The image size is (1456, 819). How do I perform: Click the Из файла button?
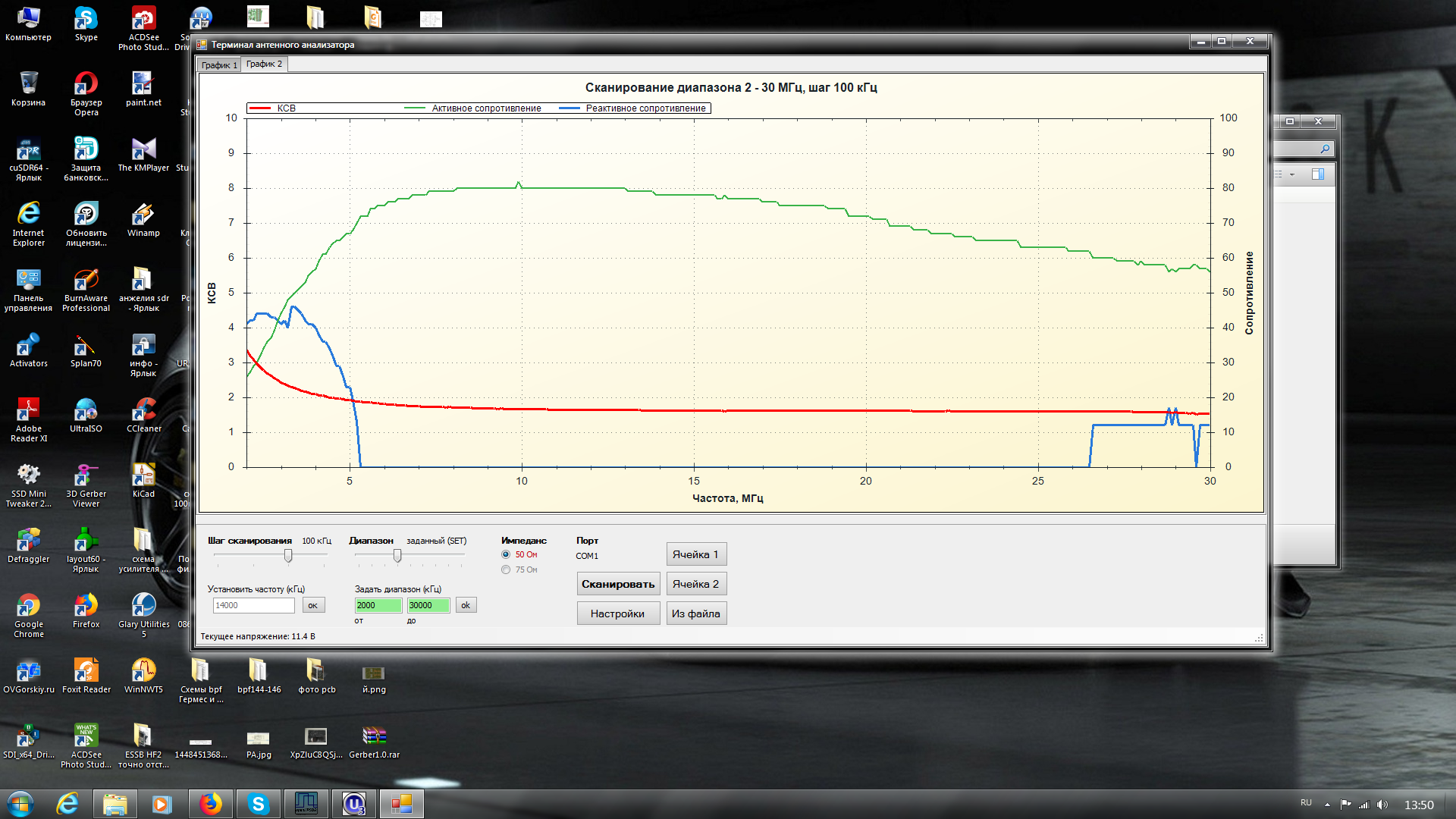695,613
